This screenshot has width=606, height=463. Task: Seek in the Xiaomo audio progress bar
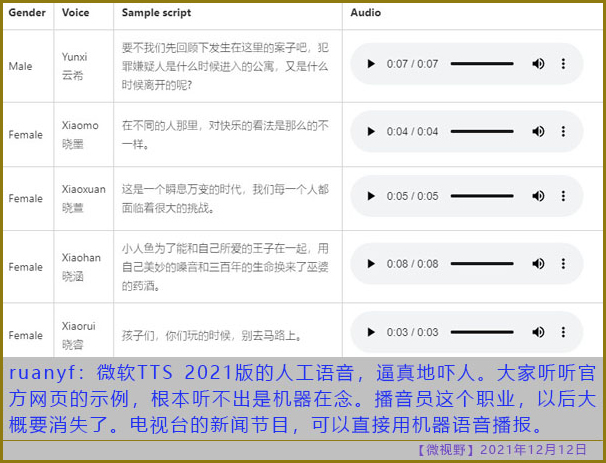pos(482,131)
